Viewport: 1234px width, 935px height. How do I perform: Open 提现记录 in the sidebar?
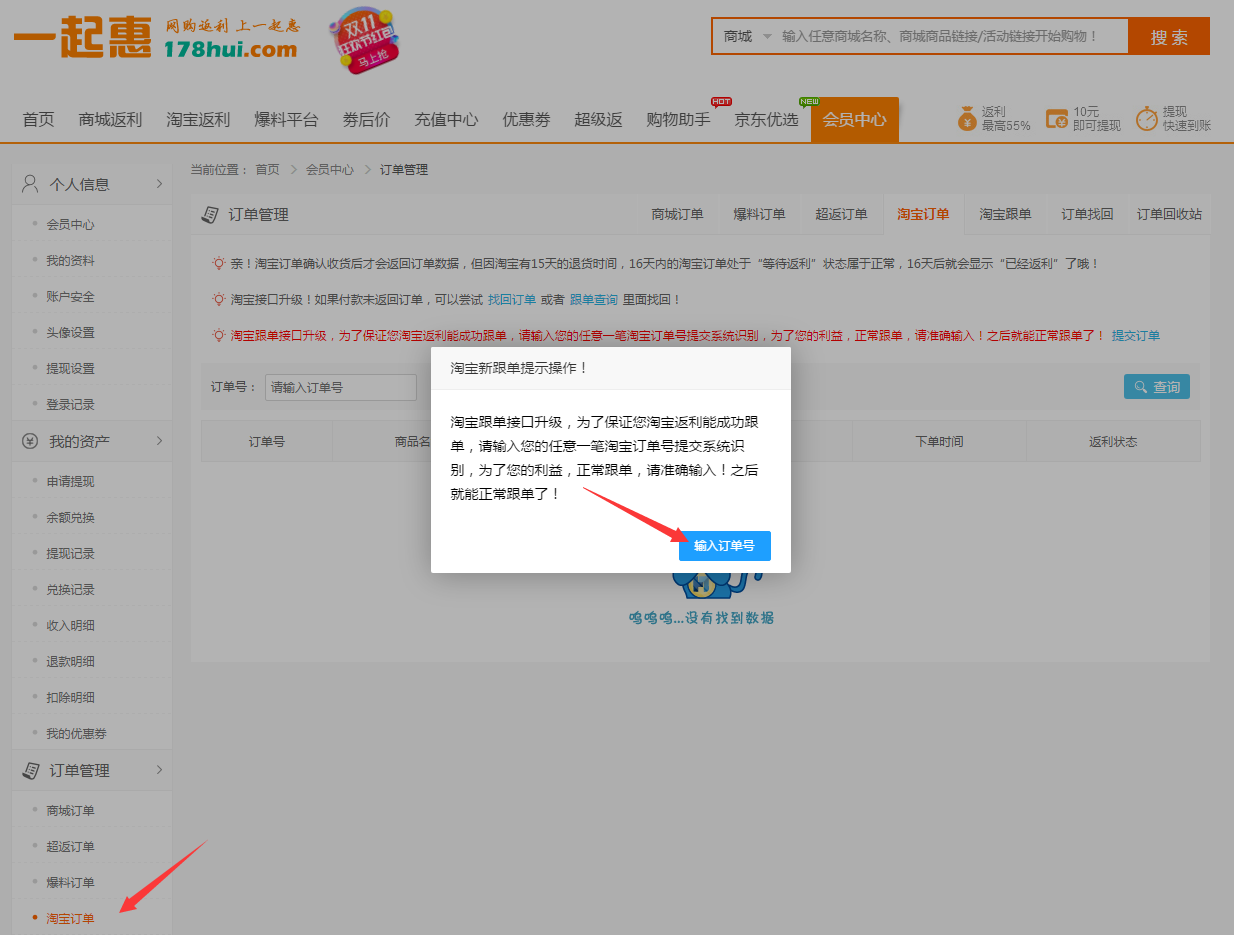click(70, 554)
